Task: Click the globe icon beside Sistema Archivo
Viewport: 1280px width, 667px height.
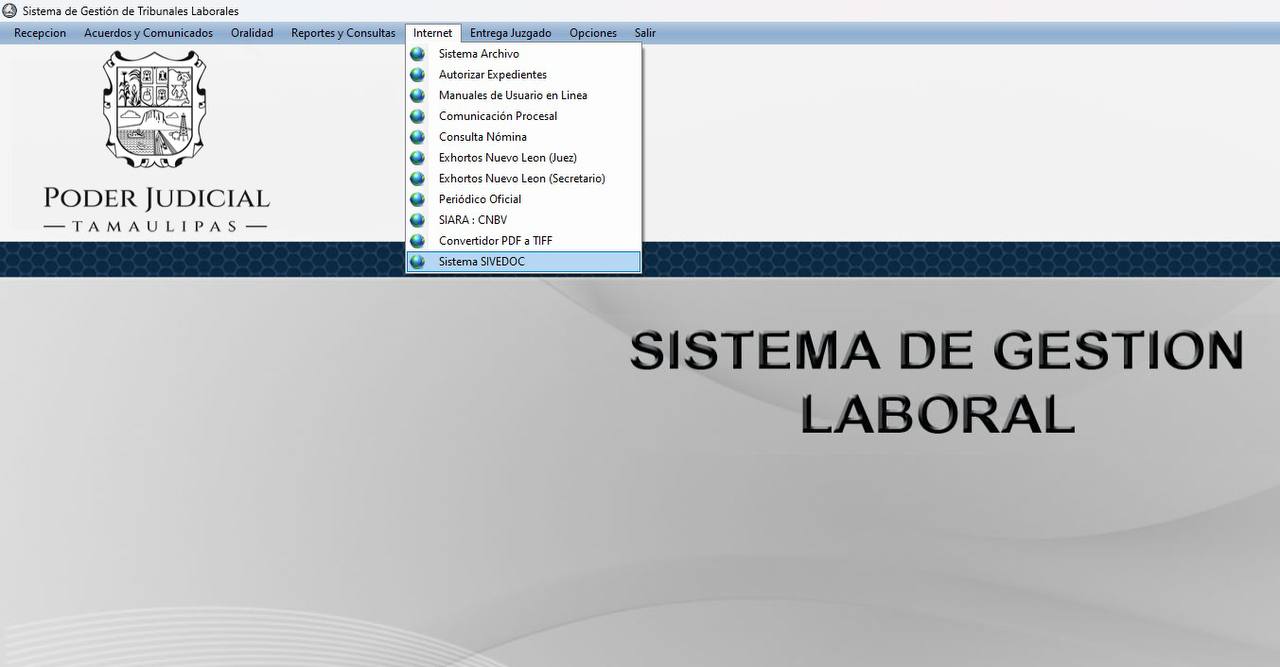Action: [417, 53]
